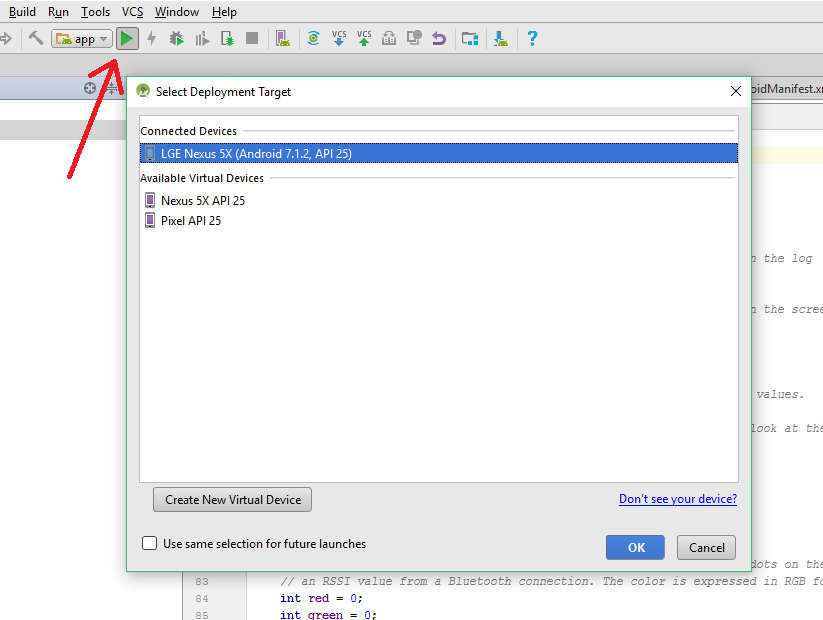Screen dimensions: 823x620
Task: Click the Stop process square icon
Action: [x=251, y=38]
